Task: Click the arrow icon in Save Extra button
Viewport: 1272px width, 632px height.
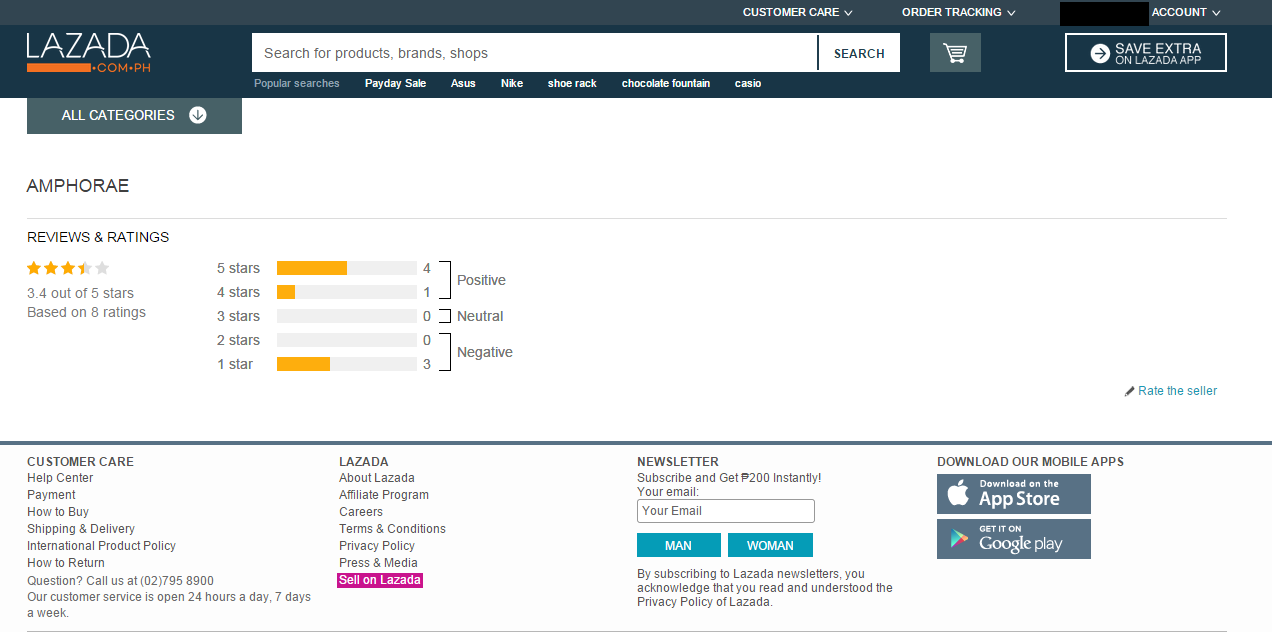Action: (1100, 53)
